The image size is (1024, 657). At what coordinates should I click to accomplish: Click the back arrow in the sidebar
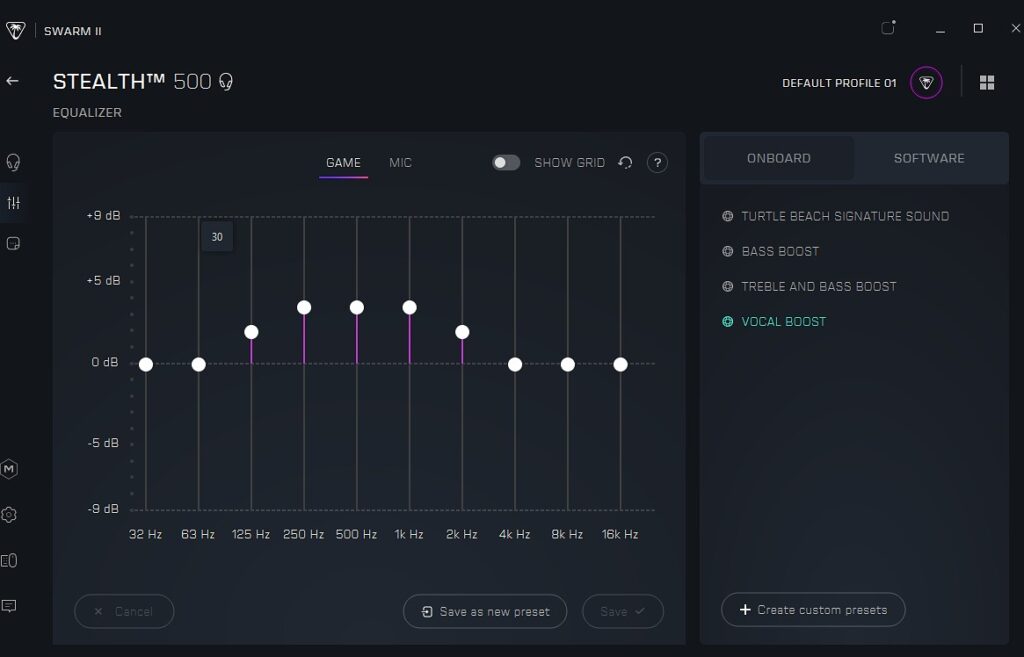[x=13, y=81]
